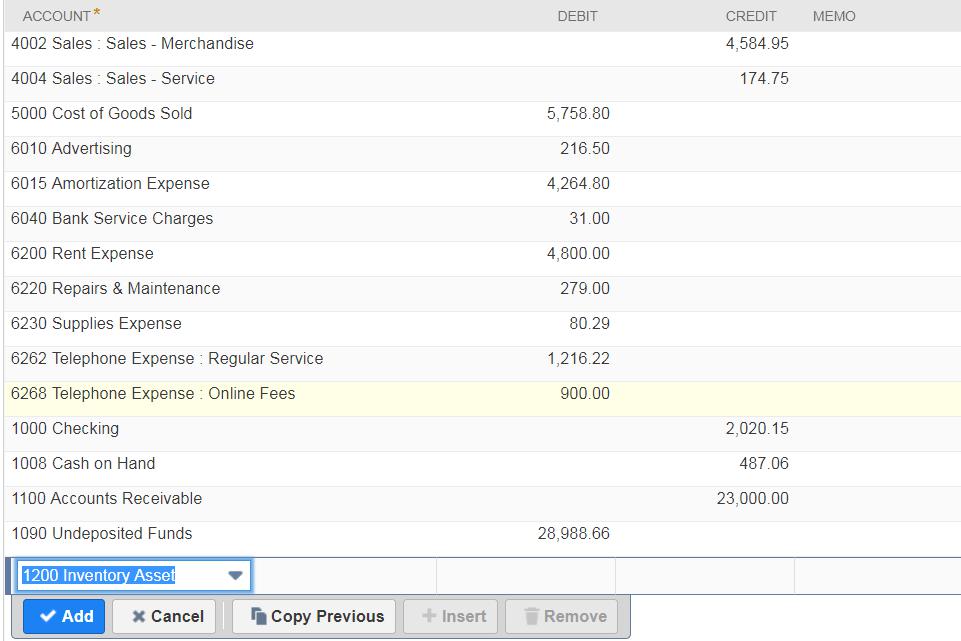The image size is (961, 641).
Task: Click the checkmark icon on the Add button
Action: pos(47,616)
